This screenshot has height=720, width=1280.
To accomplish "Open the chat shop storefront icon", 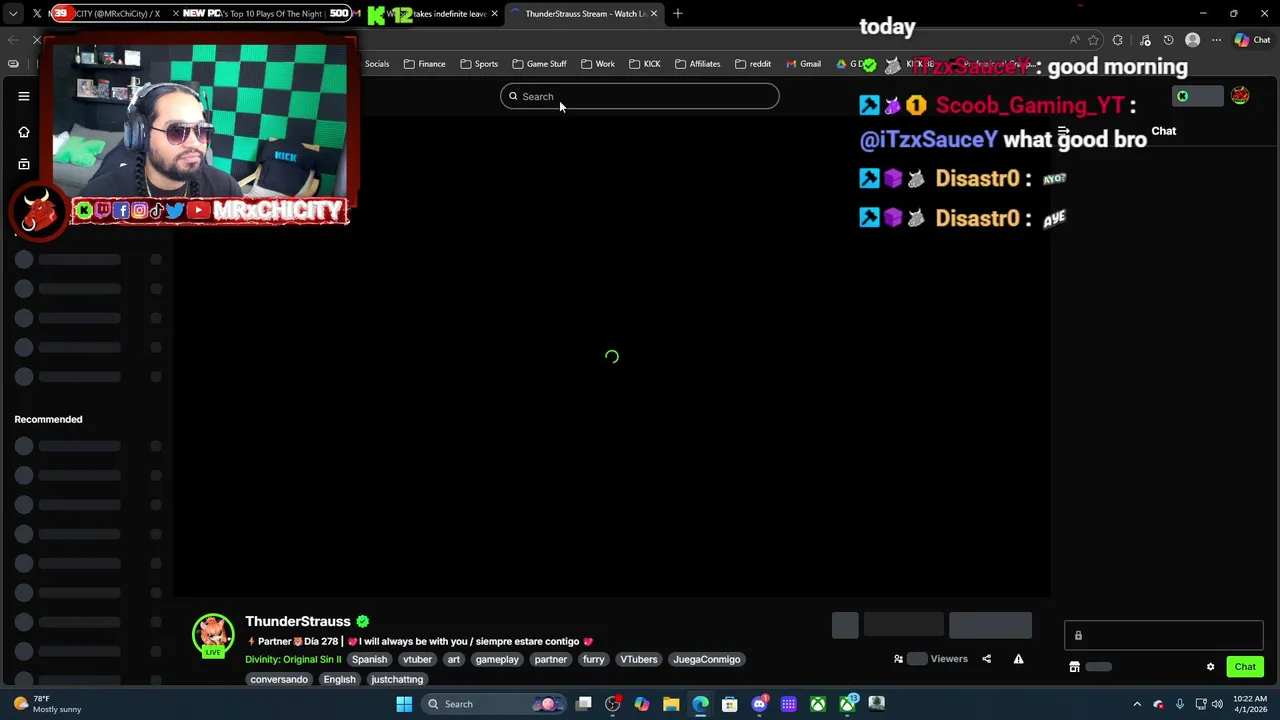I will click(x=1074, y=667).
